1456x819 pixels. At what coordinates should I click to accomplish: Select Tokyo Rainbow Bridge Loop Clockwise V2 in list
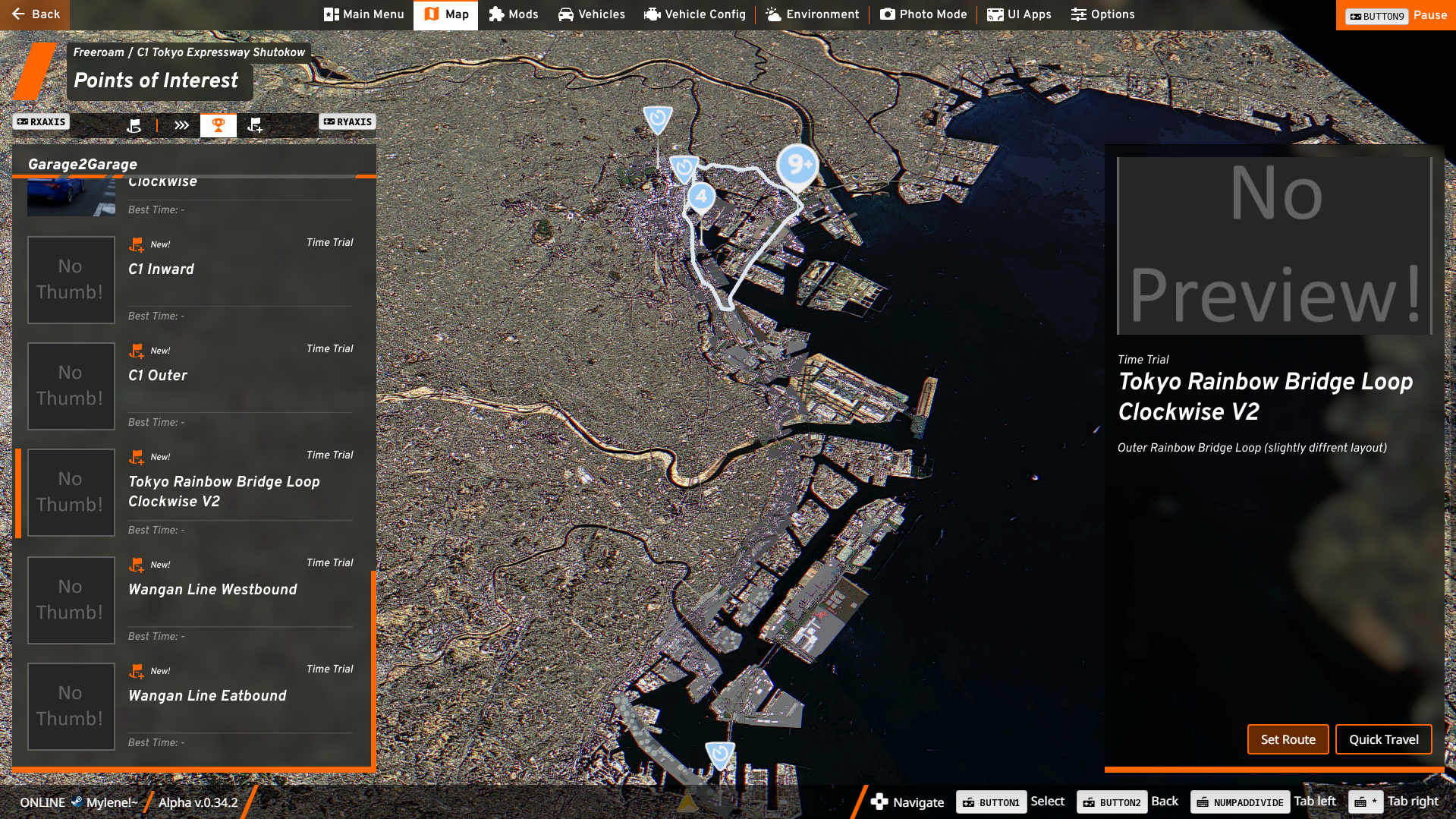click(190, 493)
